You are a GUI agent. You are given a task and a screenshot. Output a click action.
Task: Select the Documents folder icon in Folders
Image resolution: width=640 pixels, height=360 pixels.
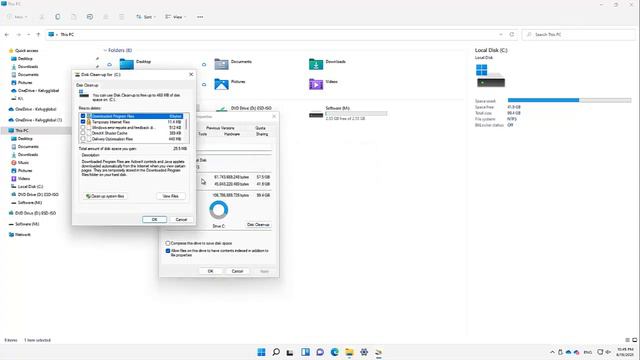tap(221, 64)
